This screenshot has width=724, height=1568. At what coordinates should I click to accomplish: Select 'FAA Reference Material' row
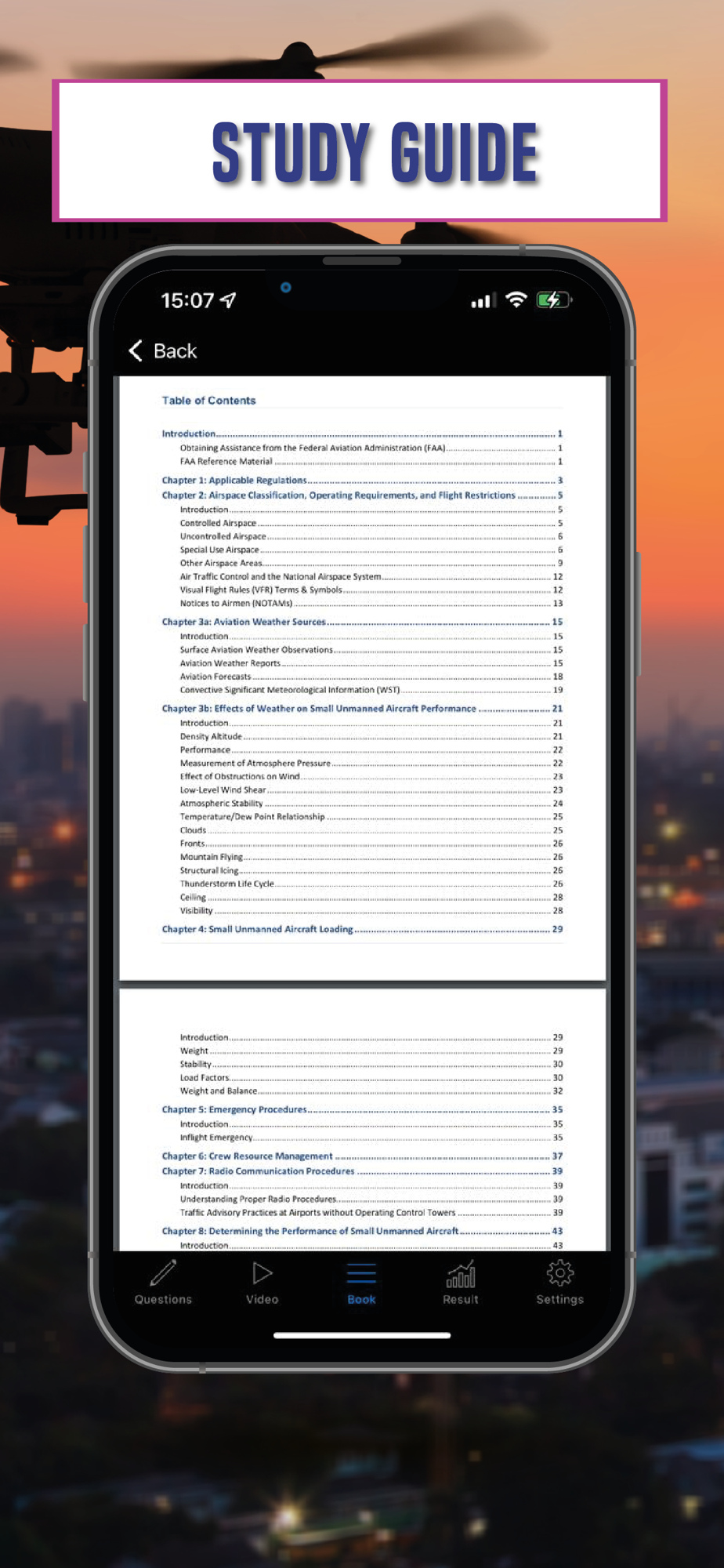(371, 461)
